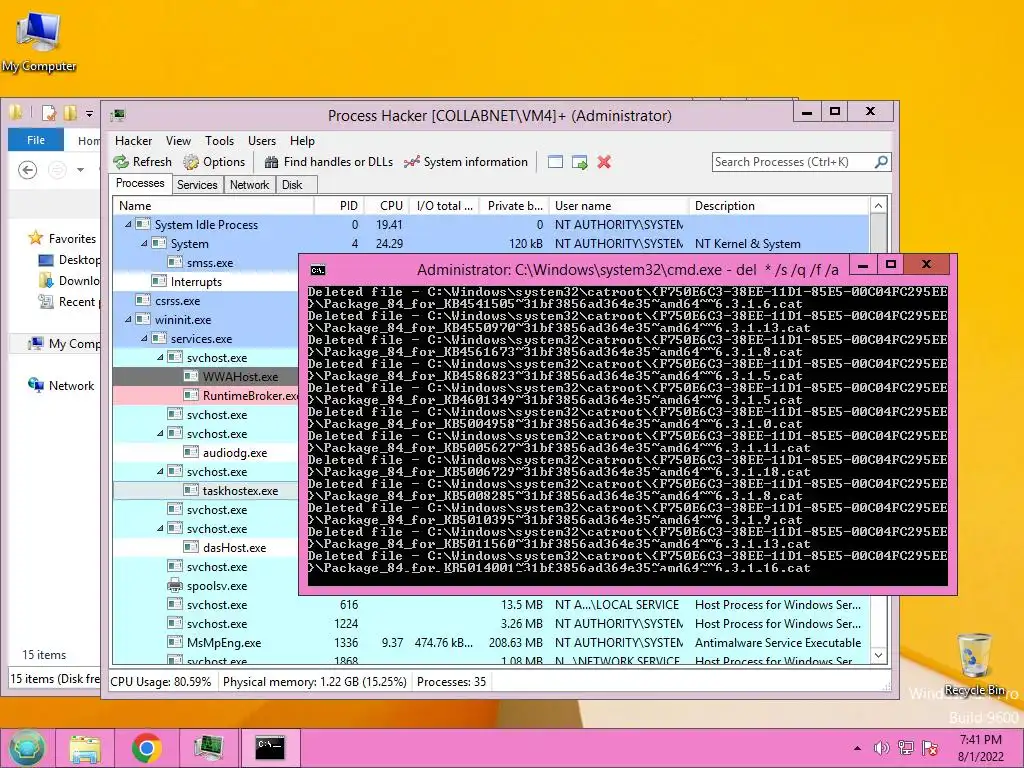Select Network in Explorer navigation pane
This screenshot has width=1024, height=768.
(61, 385)
